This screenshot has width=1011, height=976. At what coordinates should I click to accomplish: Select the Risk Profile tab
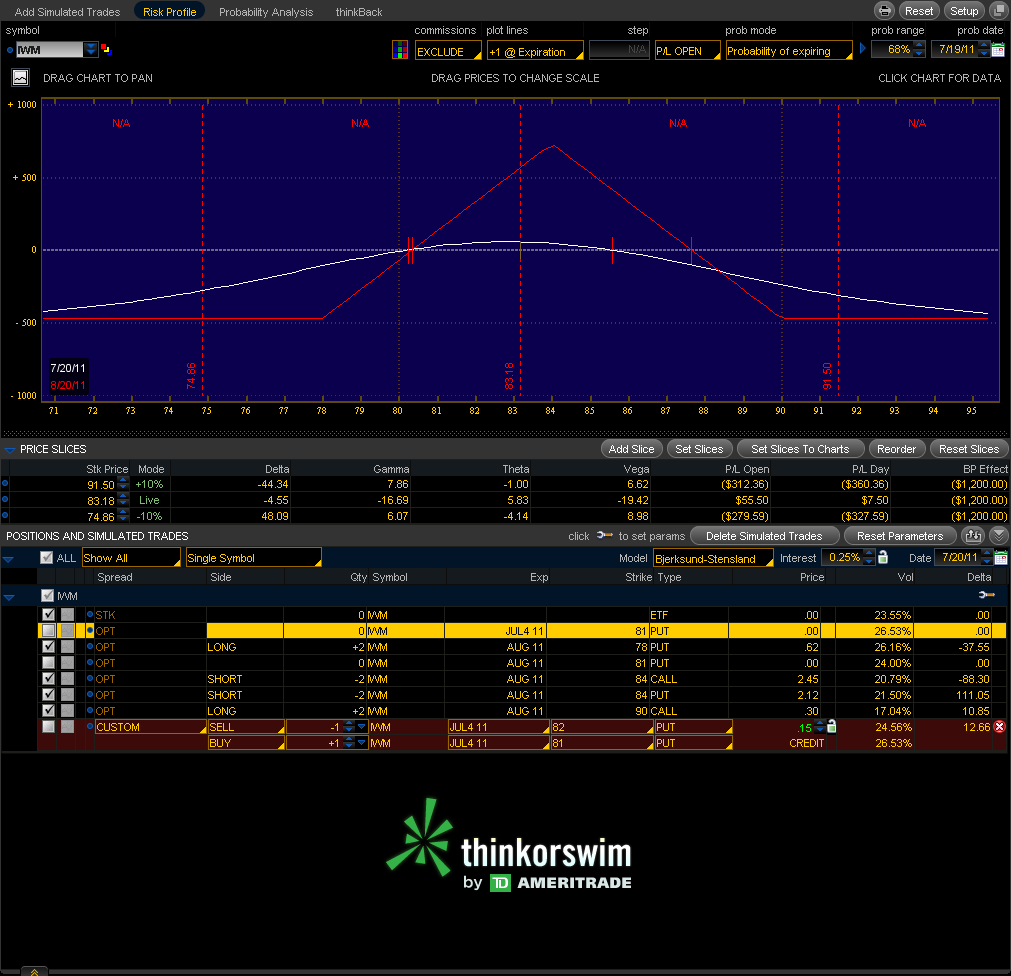tap(170, 12)
